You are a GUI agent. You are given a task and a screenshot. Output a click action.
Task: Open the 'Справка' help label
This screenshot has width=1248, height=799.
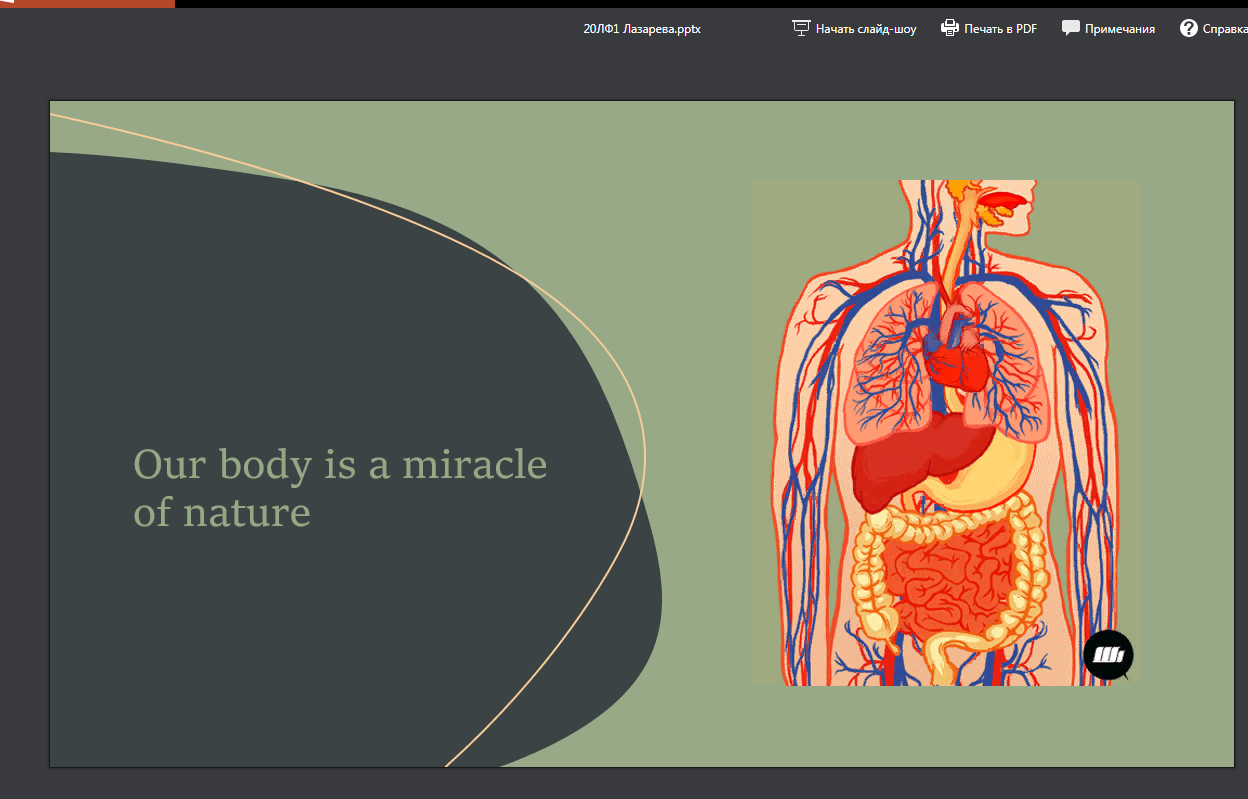click(1225, 29)
